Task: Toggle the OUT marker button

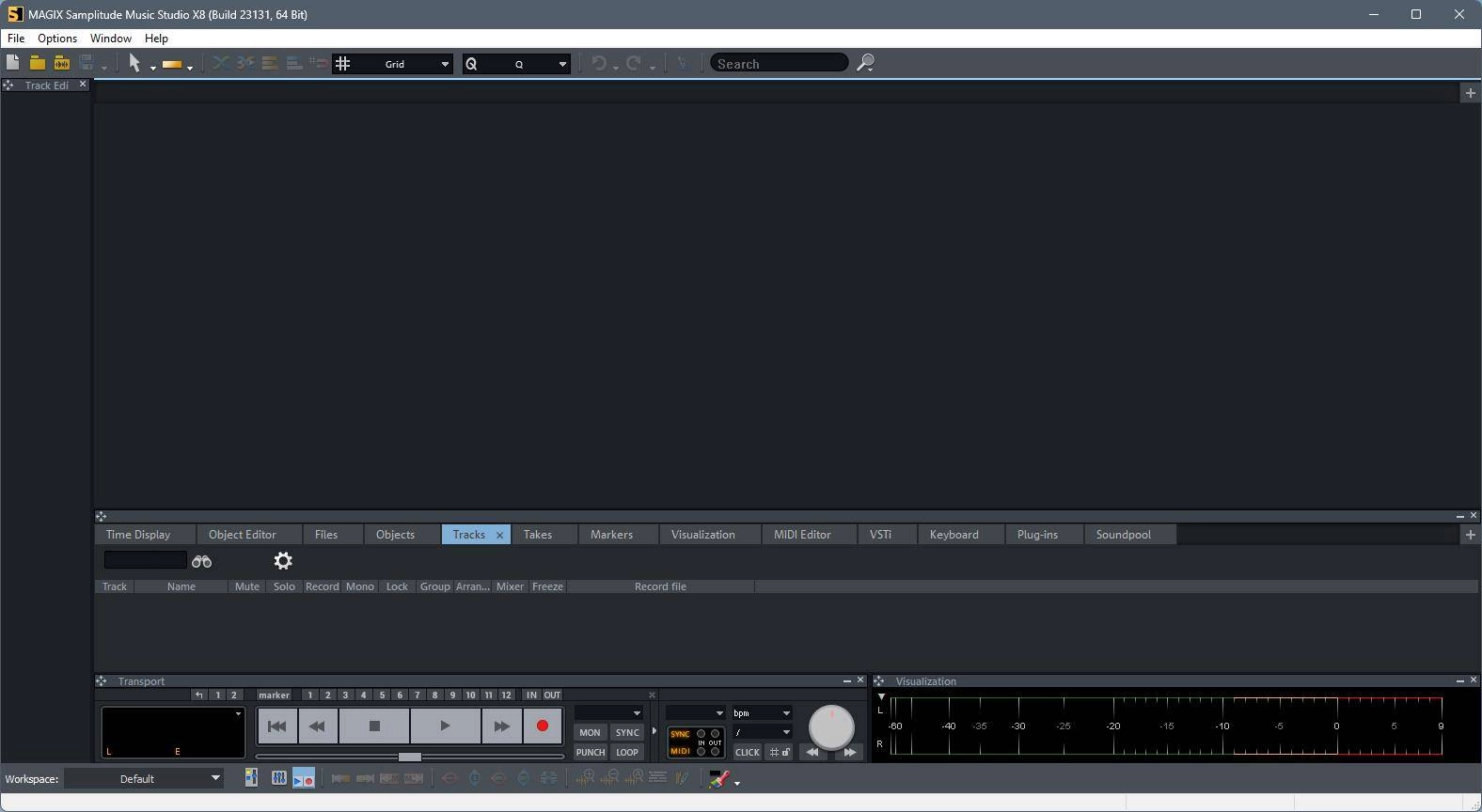Action: 552,695
